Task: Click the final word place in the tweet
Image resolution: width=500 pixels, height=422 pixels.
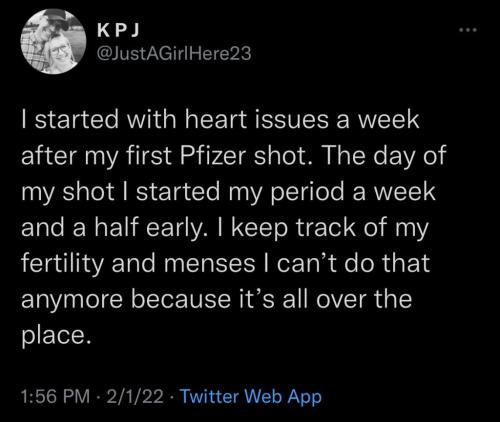Action: click(56, 336)
